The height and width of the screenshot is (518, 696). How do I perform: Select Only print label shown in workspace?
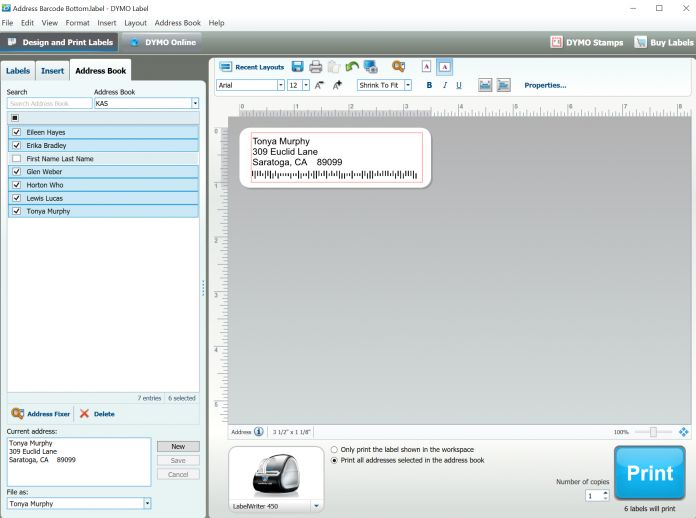coord(334,450)
